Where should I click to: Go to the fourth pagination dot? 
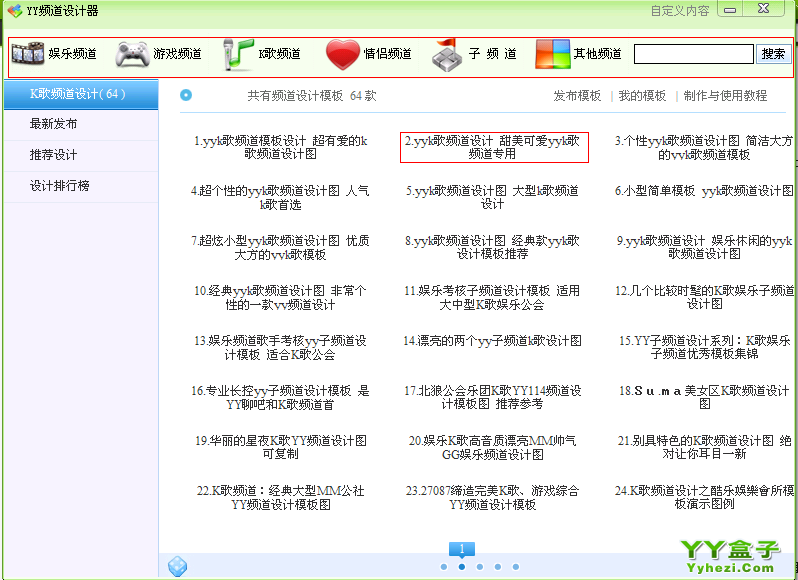pyautogui.click(x=498, y=567)
